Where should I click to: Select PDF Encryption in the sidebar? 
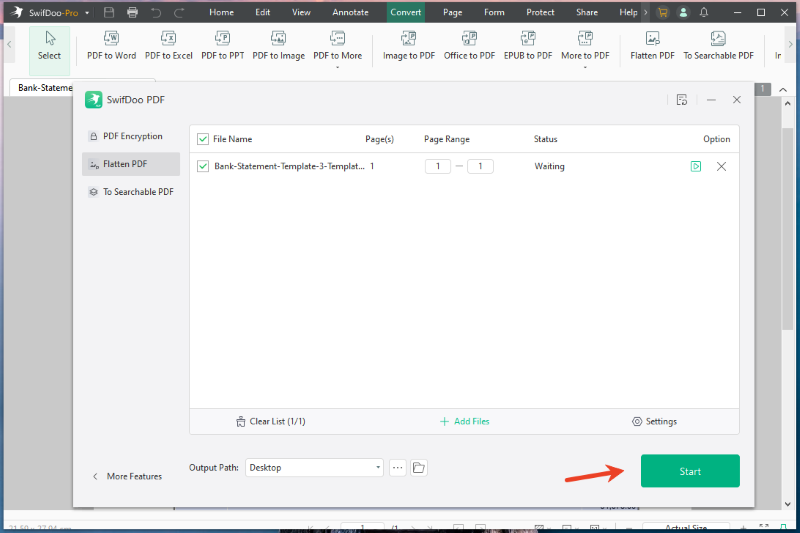[x=131, y=136]
